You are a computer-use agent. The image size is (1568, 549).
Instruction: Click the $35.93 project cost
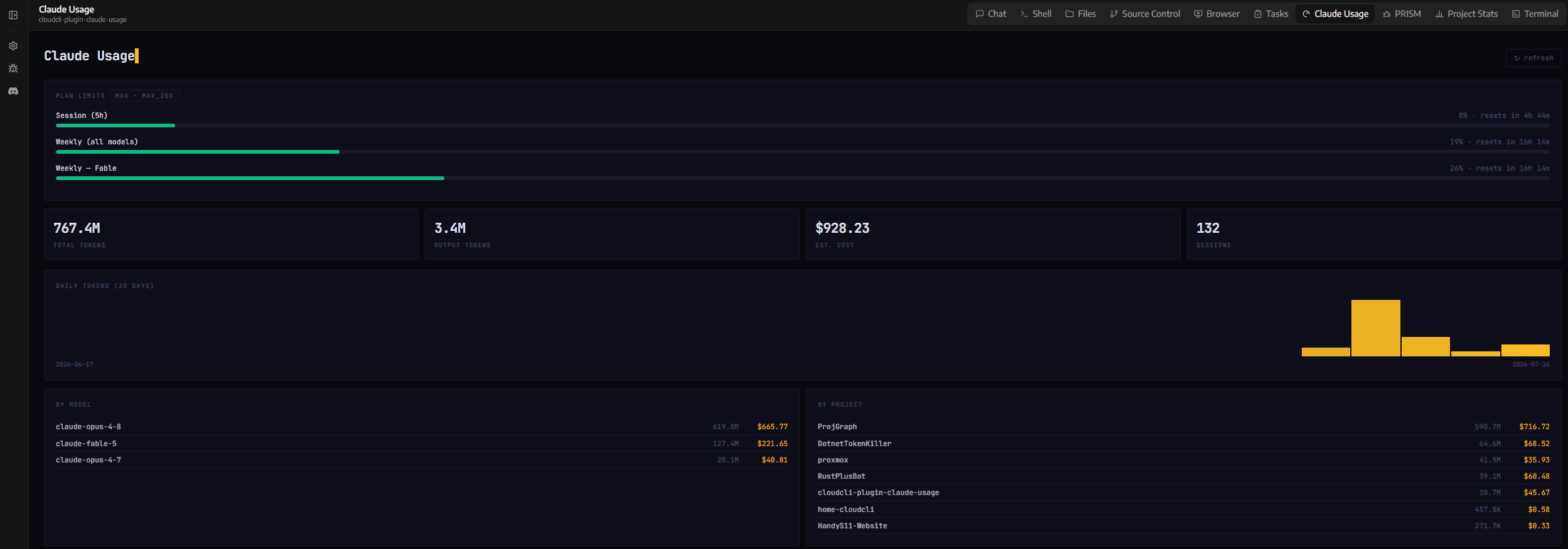click(x=1537, y=460)
